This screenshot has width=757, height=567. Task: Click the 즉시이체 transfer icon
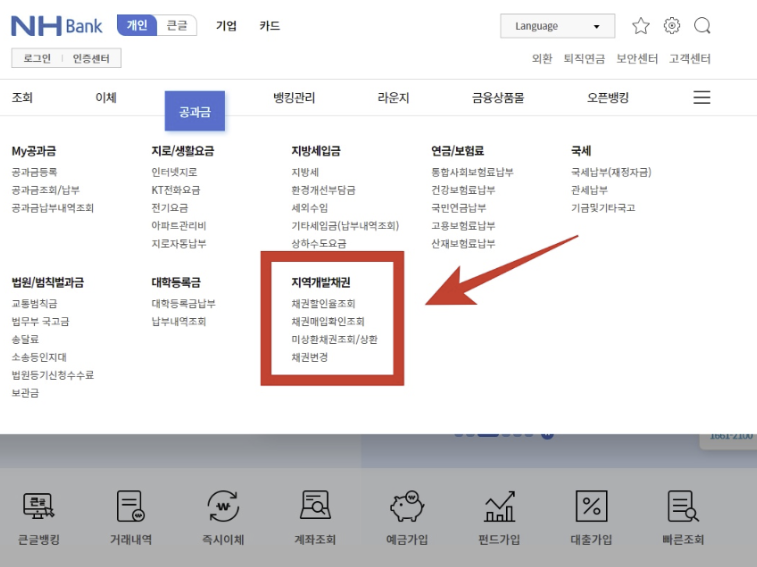point(223,506)
